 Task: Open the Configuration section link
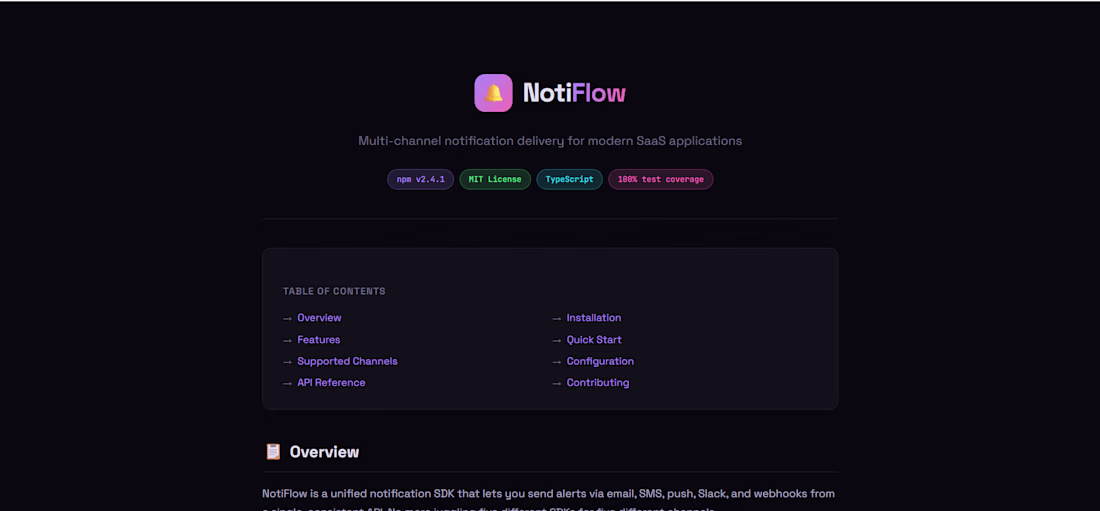[x=600, y=361]
